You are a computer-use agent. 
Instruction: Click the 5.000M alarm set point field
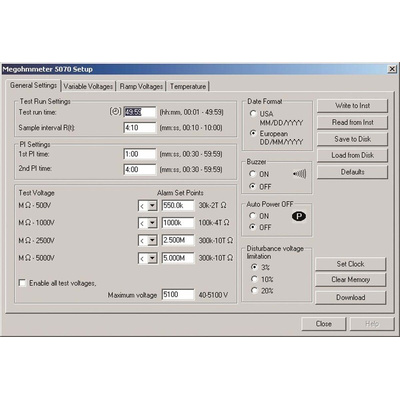click(x=178, y=258)
